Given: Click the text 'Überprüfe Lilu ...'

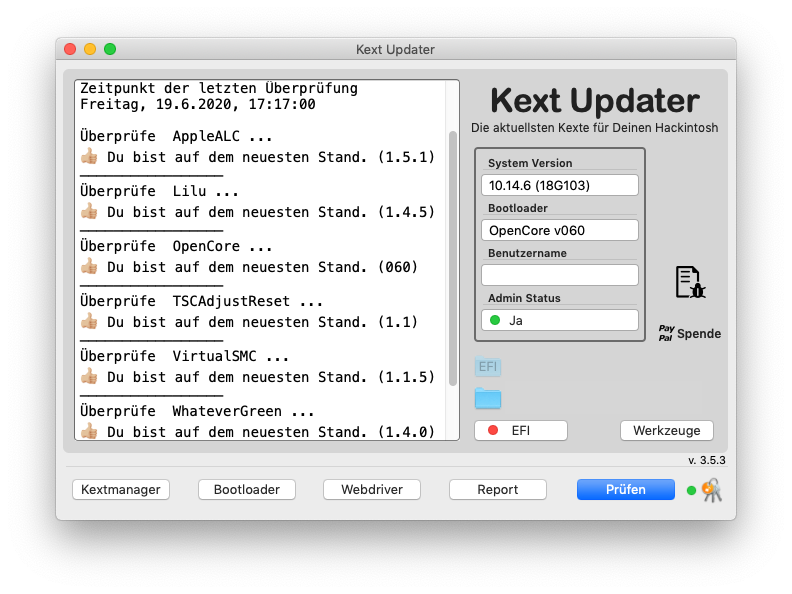Looking at the screenshot, I should (x=159, y=191).
